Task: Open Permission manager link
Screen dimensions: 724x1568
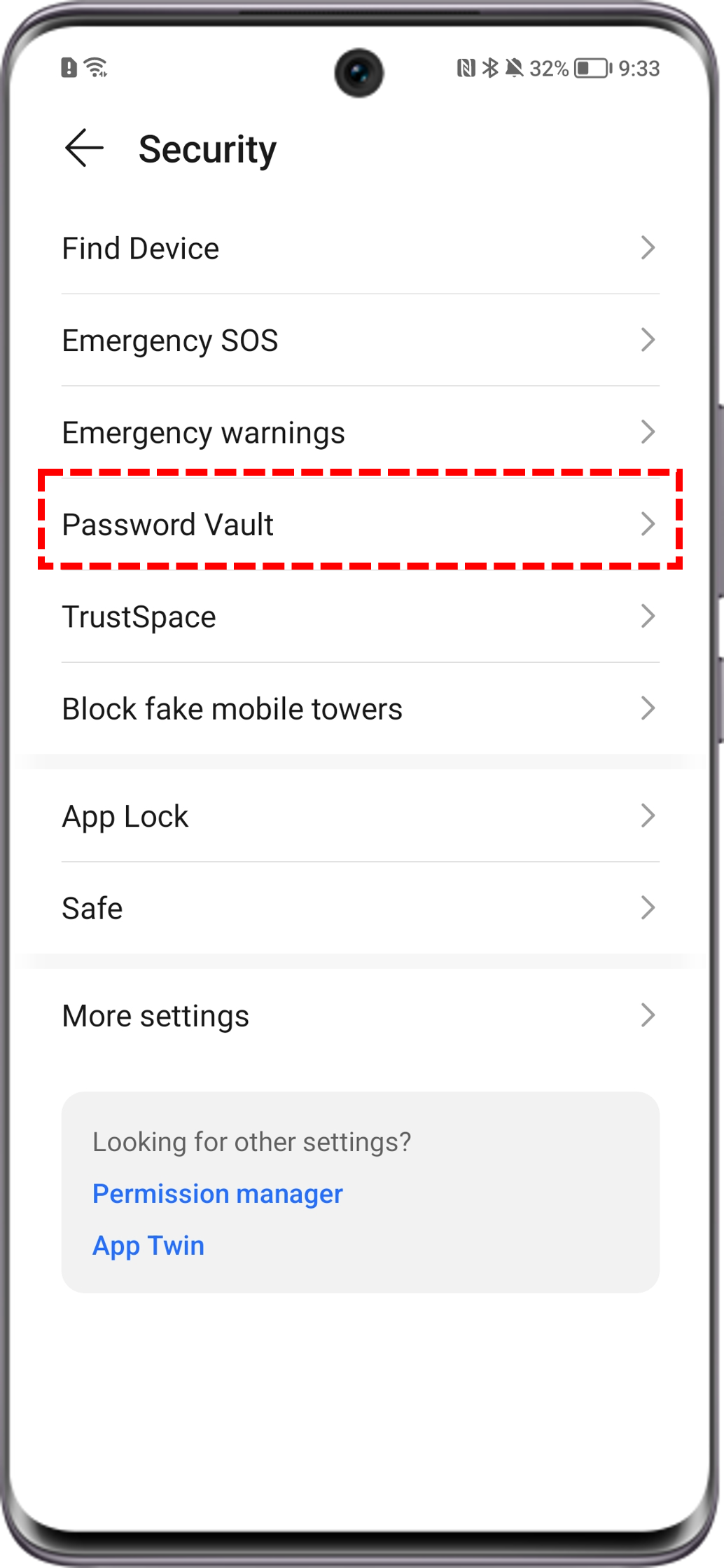Action: click(x=218, y=1194)
